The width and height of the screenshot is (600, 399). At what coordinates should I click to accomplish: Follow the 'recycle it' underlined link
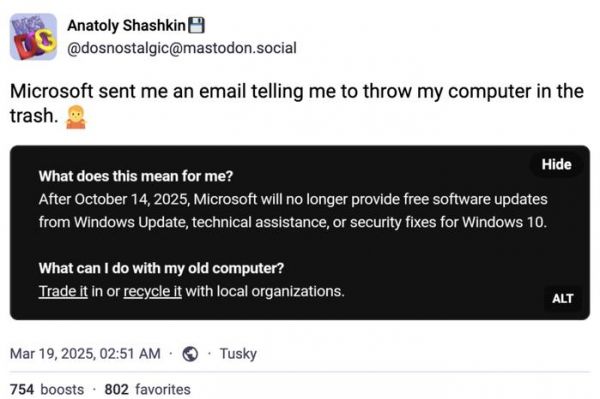pyautogui.click(x=152, y=291)
